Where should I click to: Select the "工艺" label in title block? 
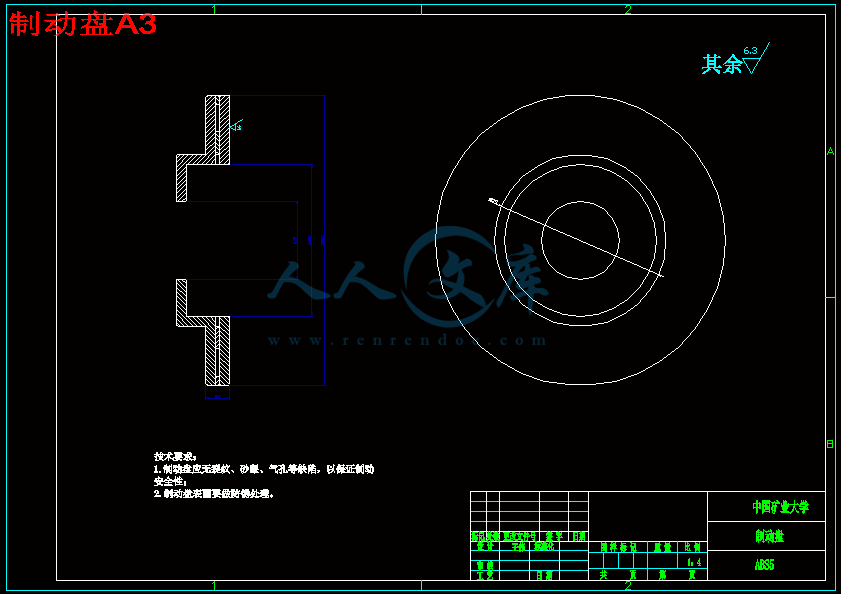click(x=485, y=575)
